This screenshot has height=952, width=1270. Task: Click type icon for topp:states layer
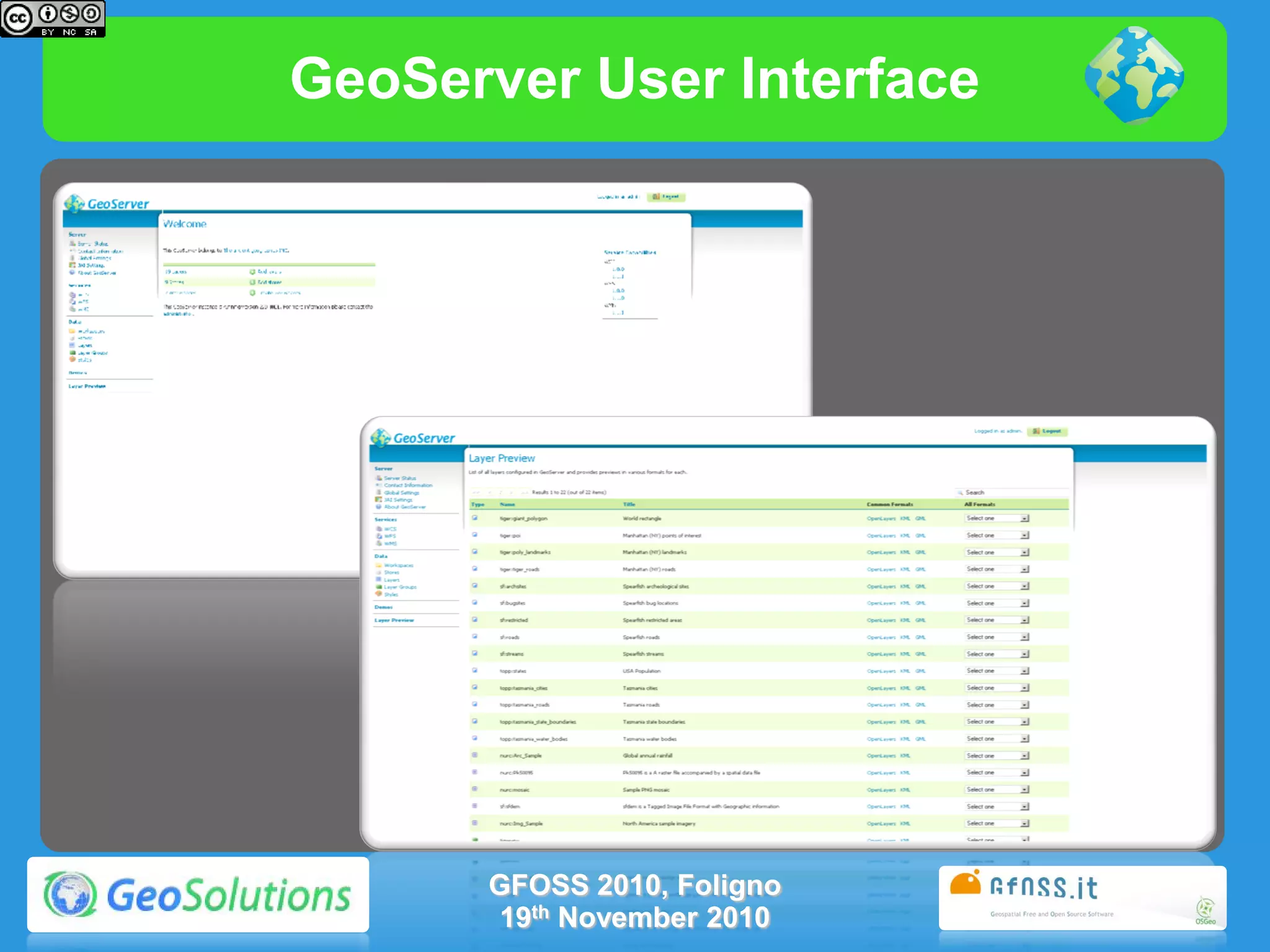pyautogui.click(x=475, y=670)
